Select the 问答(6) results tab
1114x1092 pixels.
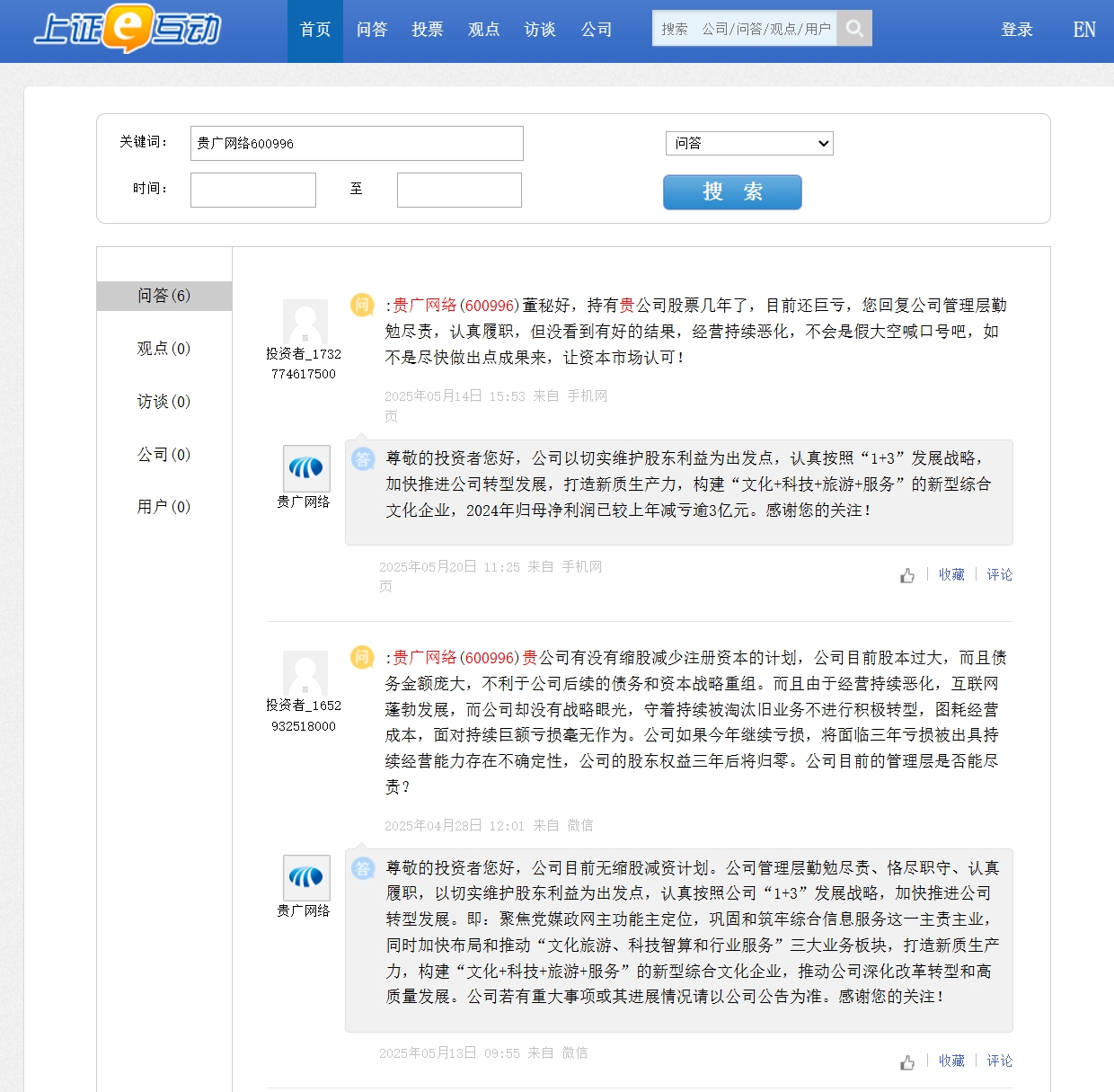pos(164,296)
